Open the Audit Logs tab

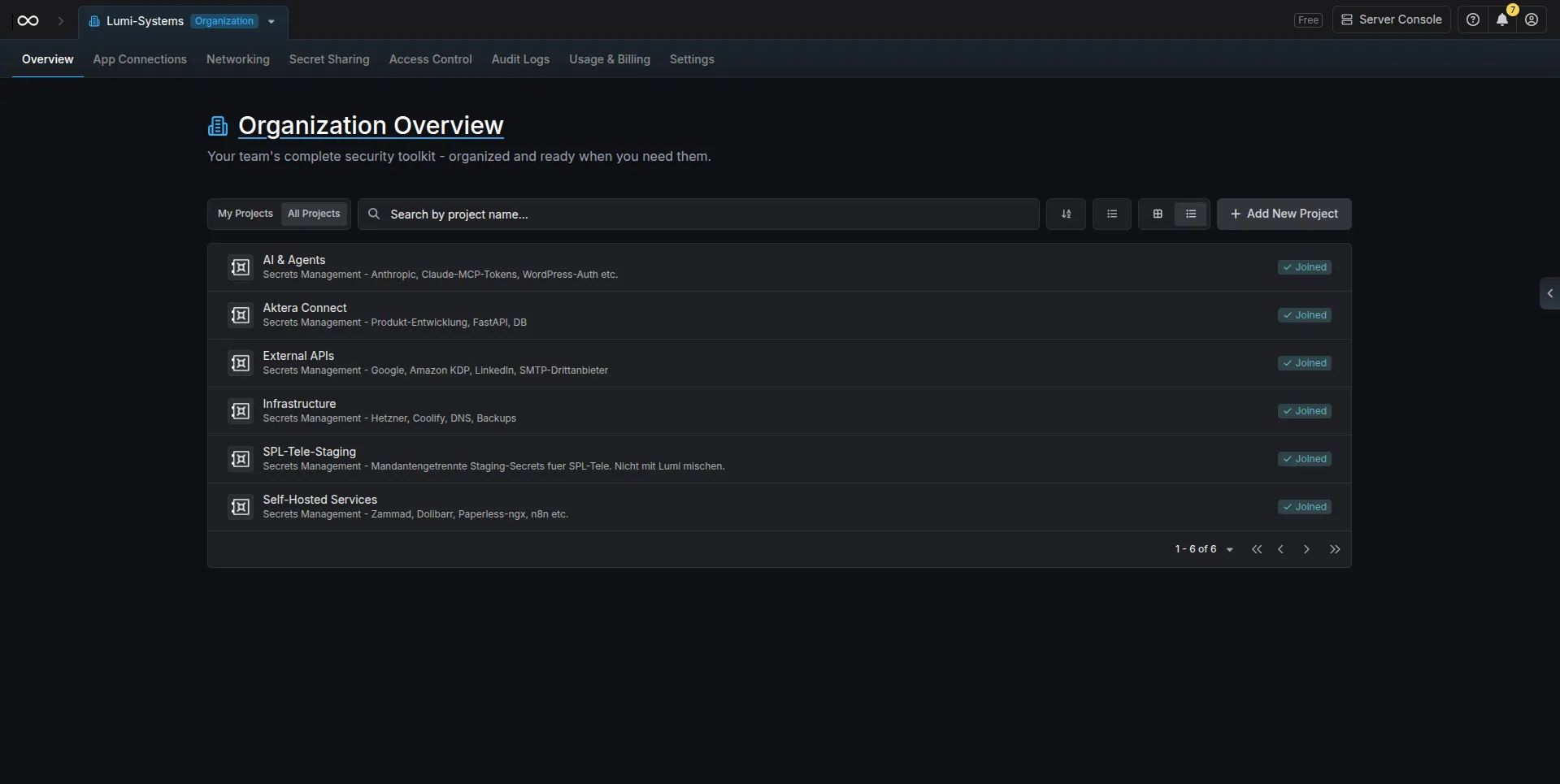click(520, 59)
